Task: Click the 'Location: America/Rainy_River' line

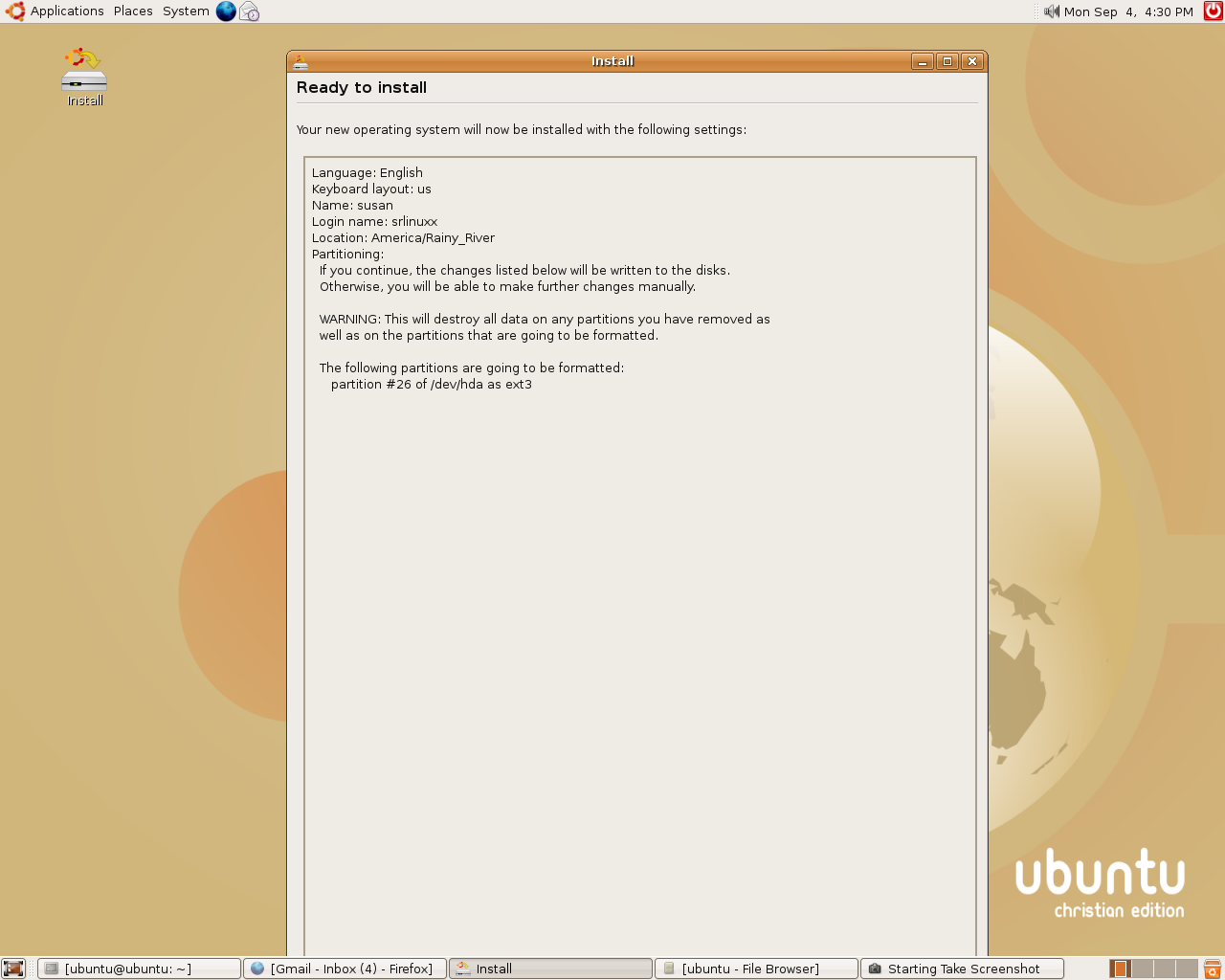Action: (x=403, y=238)
